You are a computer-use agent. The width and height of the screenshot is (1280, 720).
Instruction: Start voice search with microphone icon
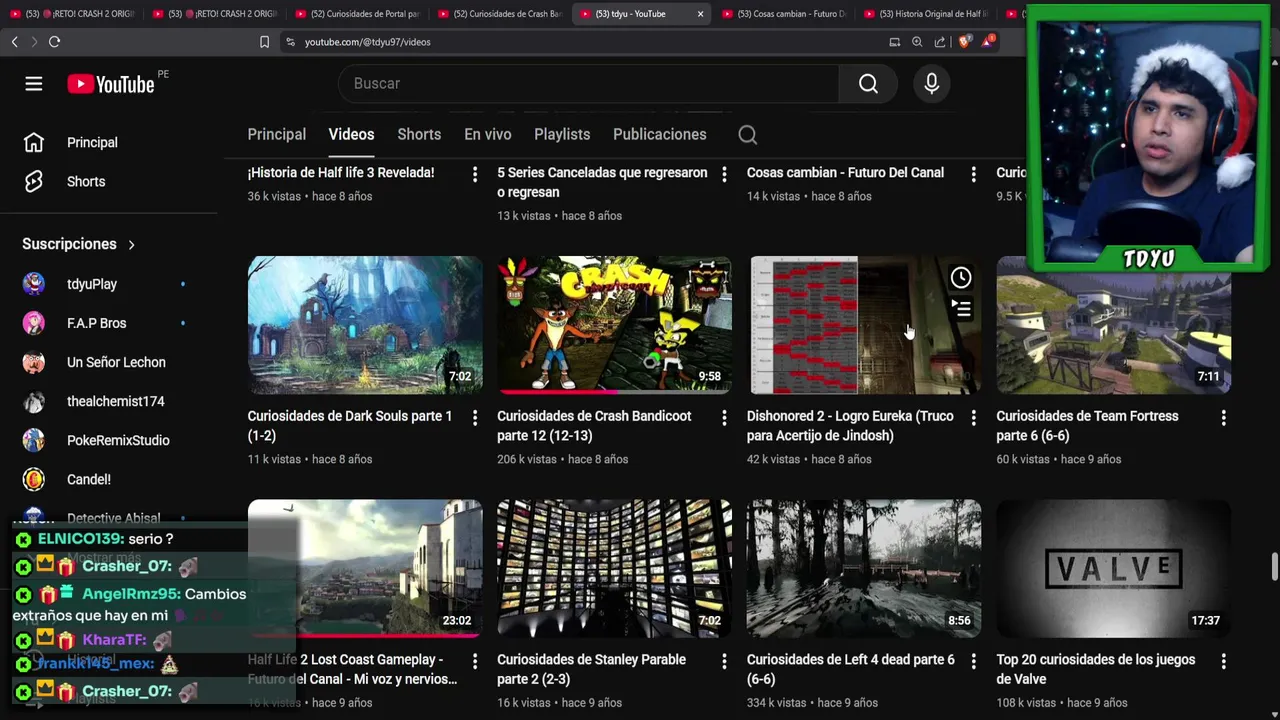[x=931, y=84]
